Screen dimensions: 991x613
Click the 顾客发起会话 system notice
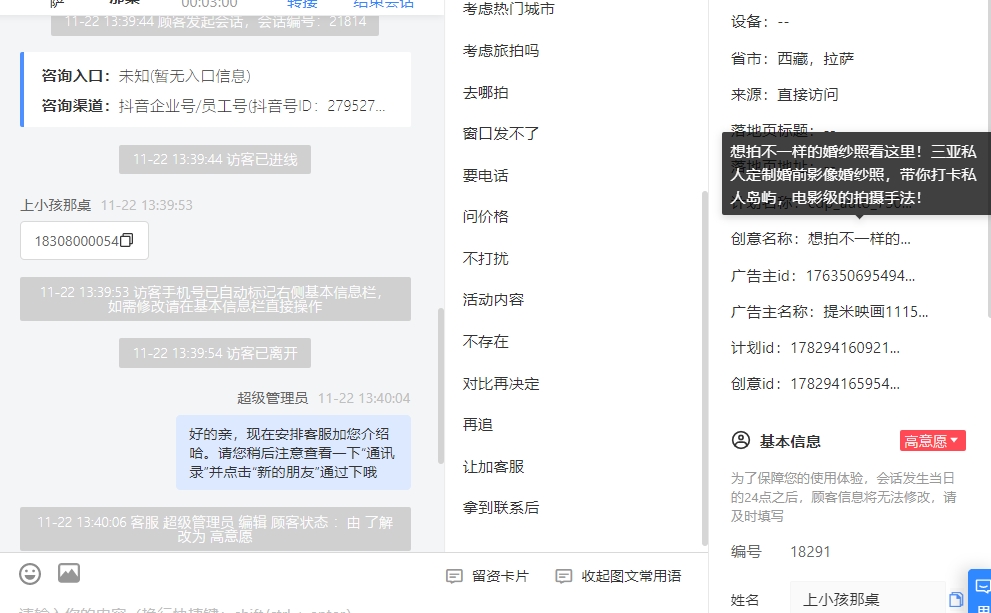pyautogui.click(x=215, y=22)
